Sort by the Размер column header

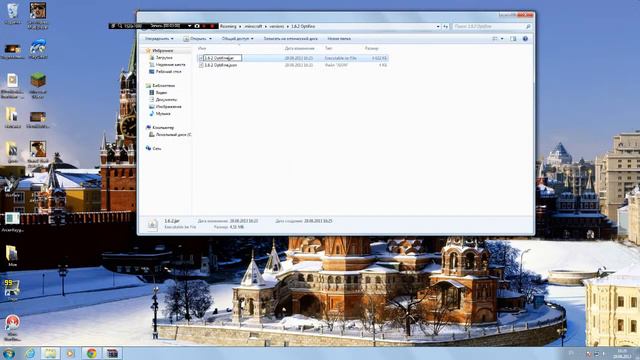371,49
